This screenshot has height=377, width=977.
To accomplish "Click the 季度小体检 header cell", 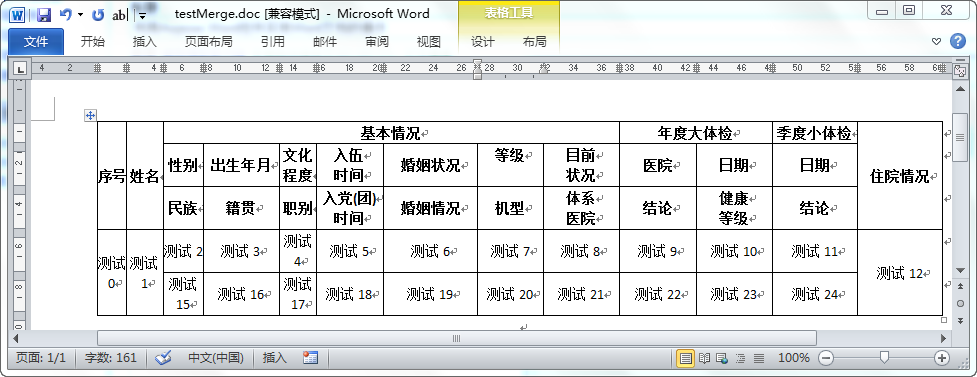I will (815, 133).
